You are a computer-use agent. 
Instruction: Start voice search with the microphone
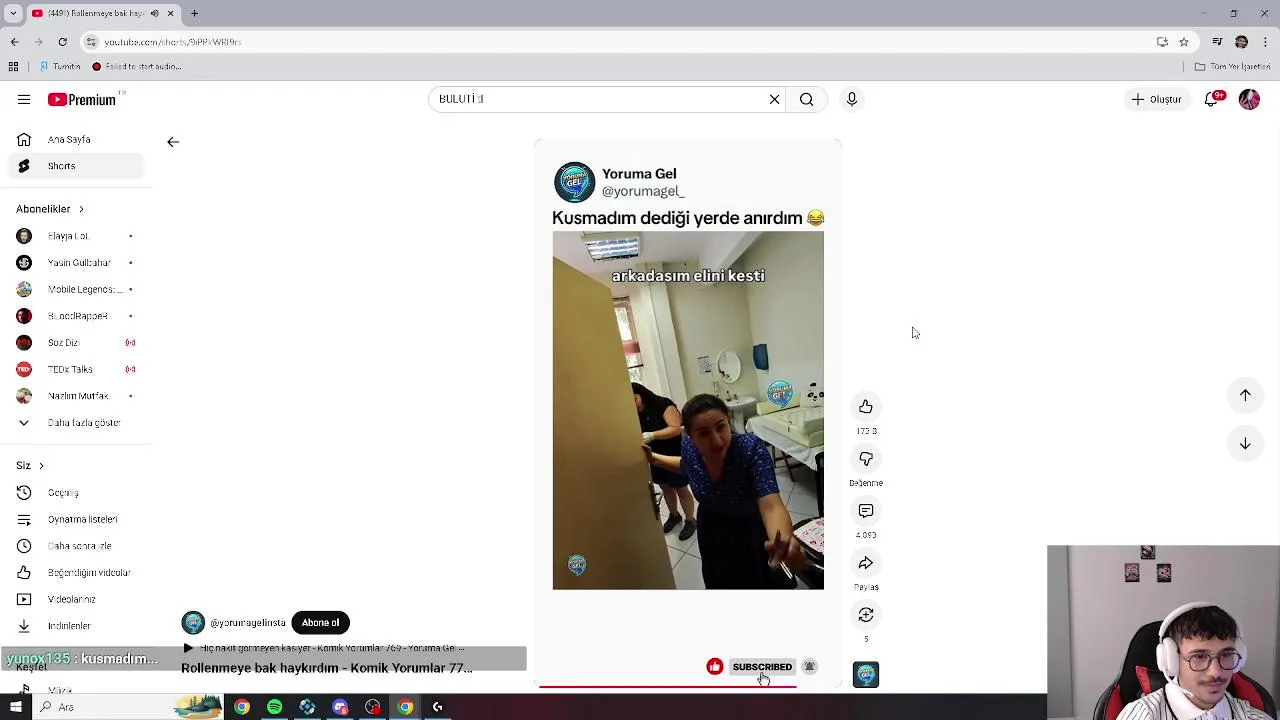852,99
